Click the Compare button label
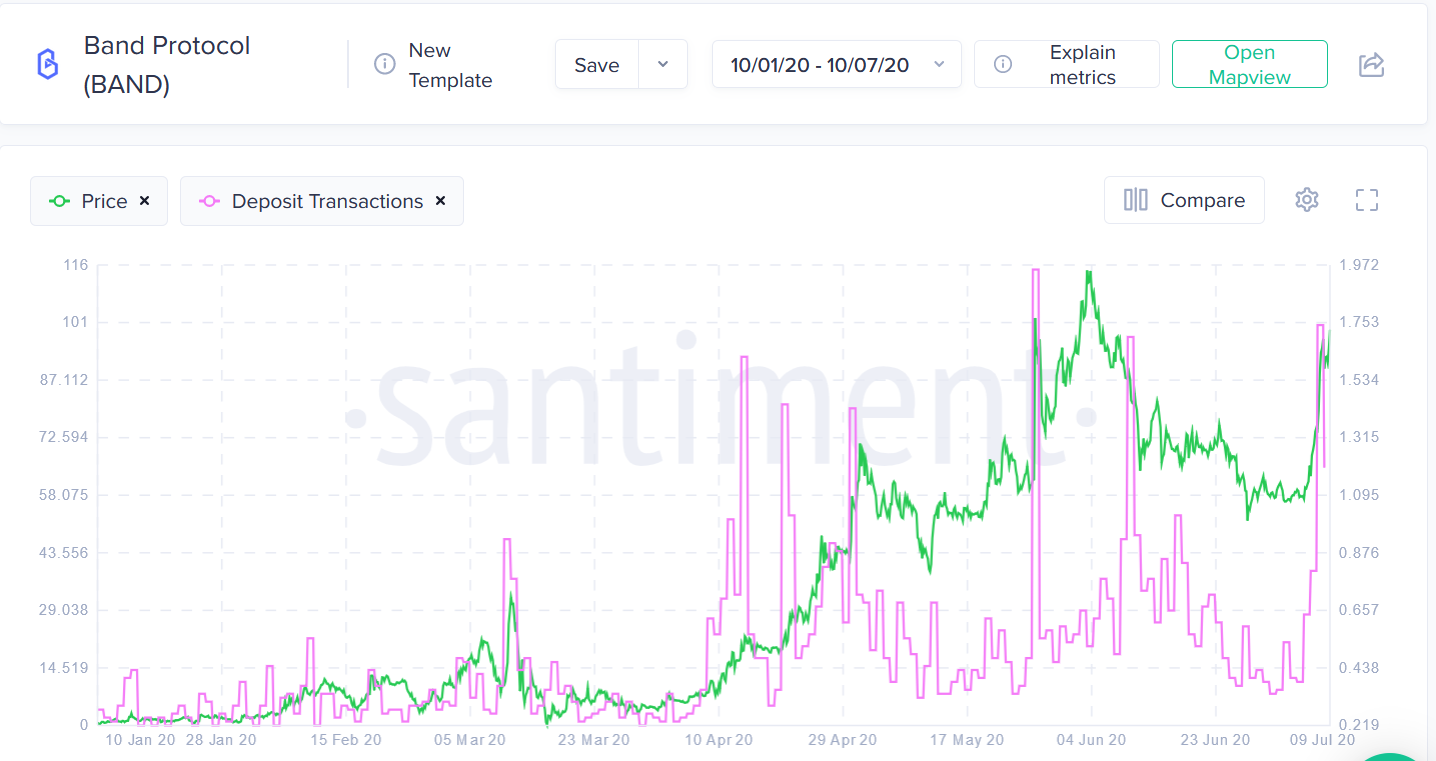The width and height of the screenshot is (1436, 761). pos(1203,200)
